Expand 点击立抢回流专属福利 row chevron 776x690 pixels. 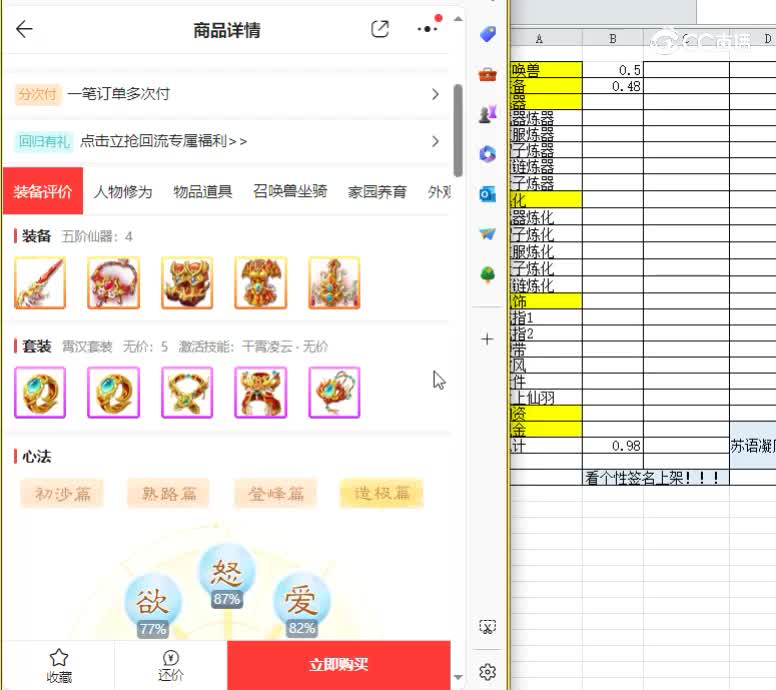(435, 142)
